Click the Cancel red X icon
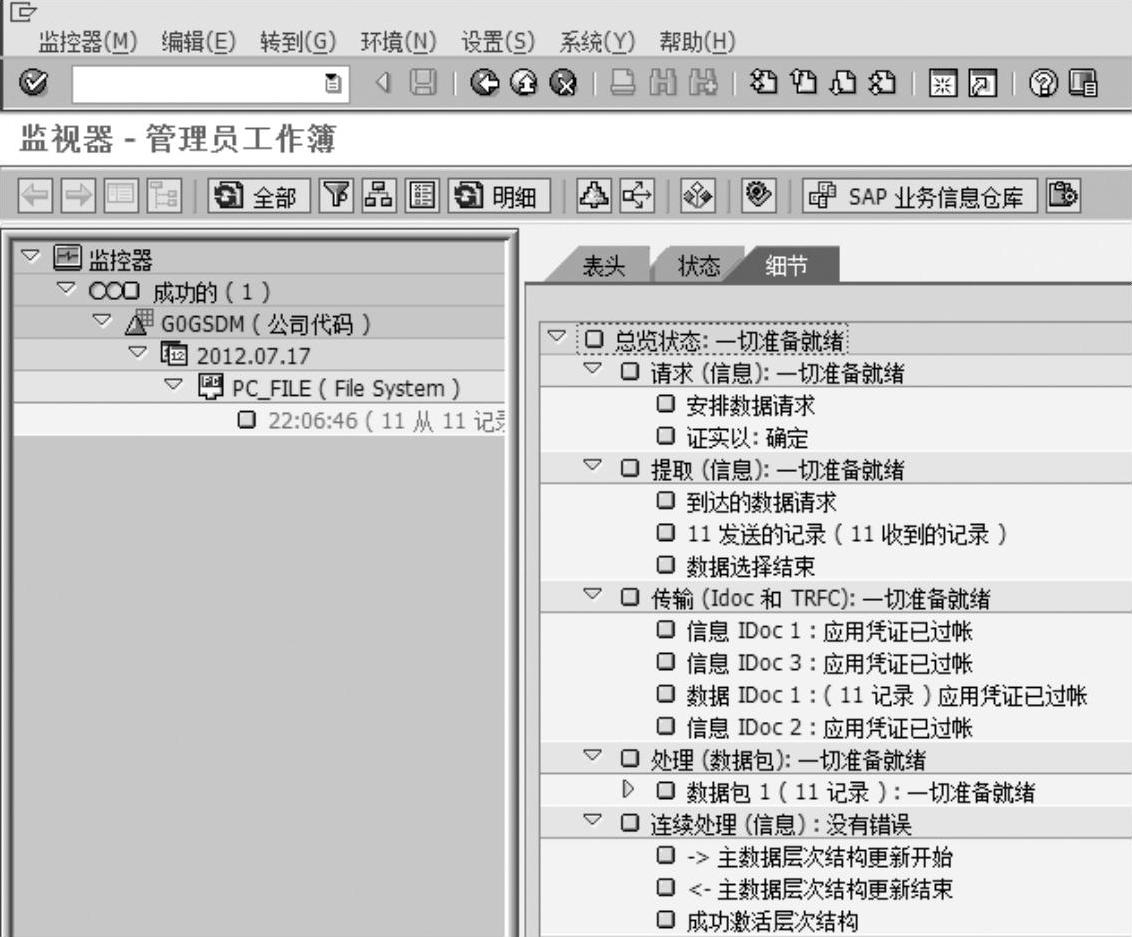1132x937 pixels. coord(564,83)
